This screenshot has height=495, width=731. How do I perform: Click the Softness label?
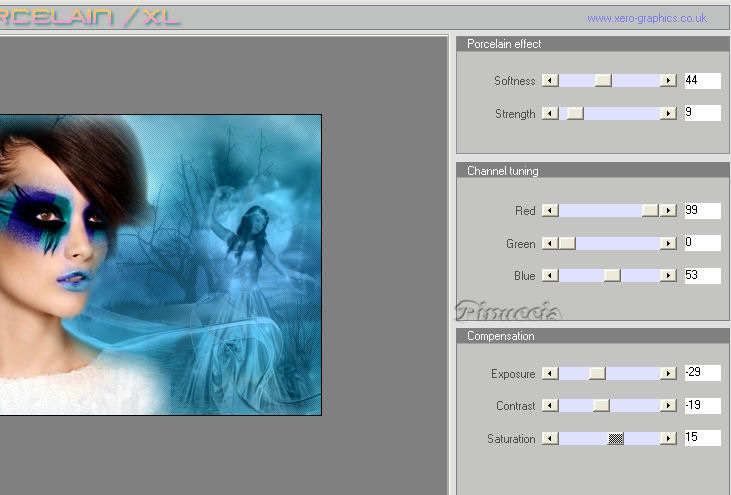click(515, 81)
